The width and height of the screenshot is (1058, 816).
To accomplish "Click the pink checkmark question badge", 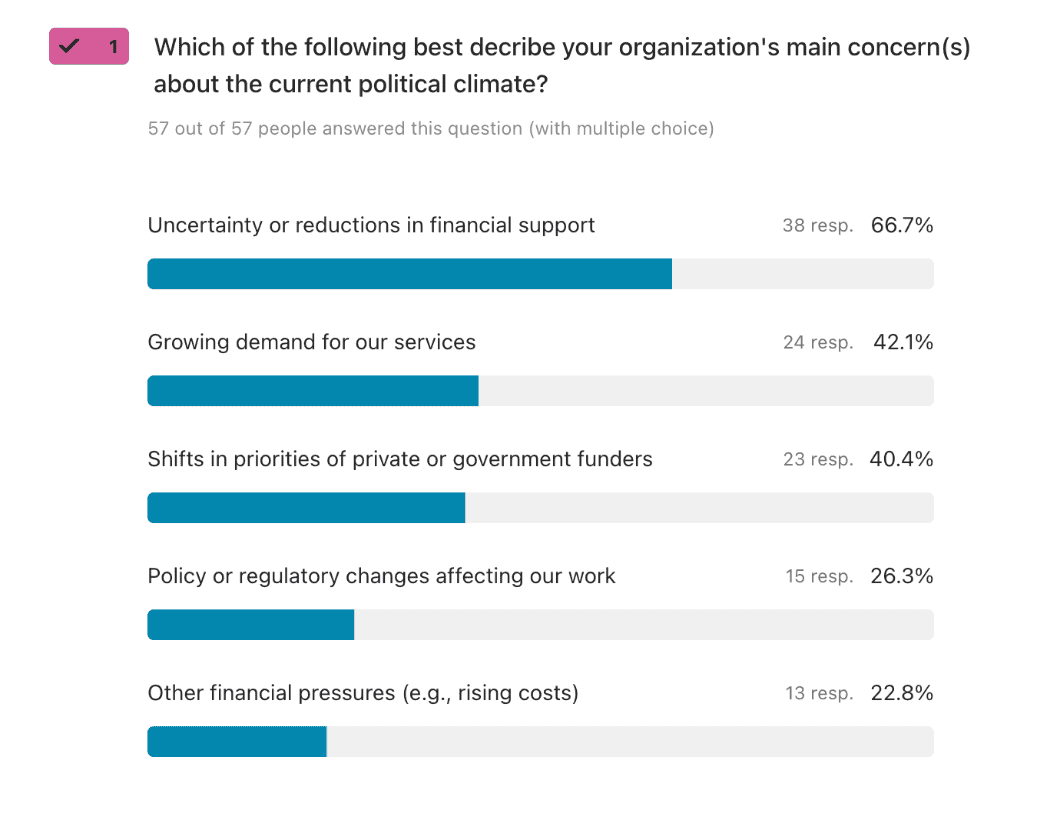I will (89, 46).
